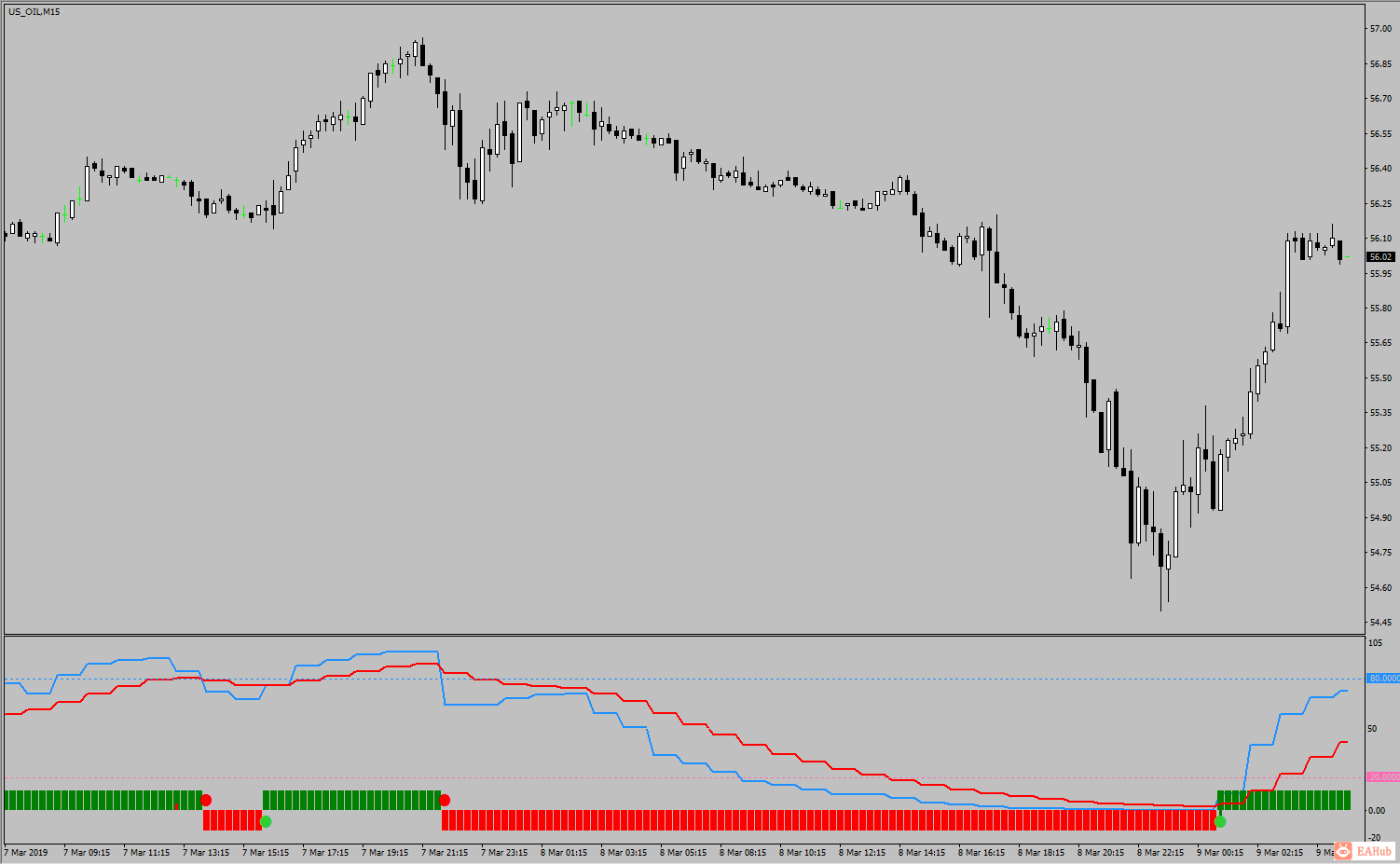Click the 8 Mar 20:15 time label
Screen dimensions: 1400x865
click(x=1101, y=853)
